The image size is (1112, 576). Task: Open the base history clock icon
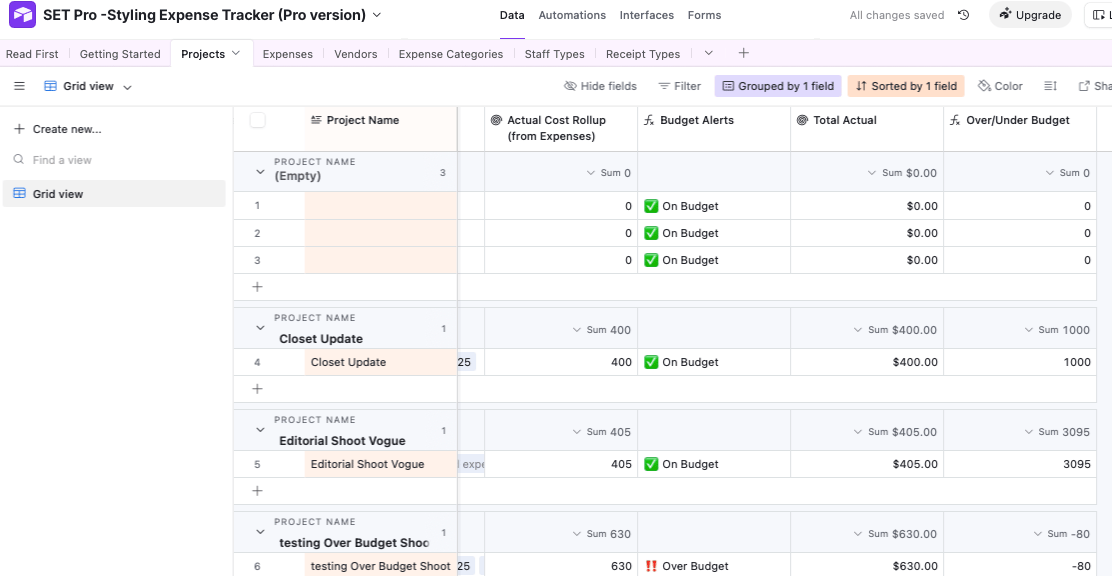point(964,15)
